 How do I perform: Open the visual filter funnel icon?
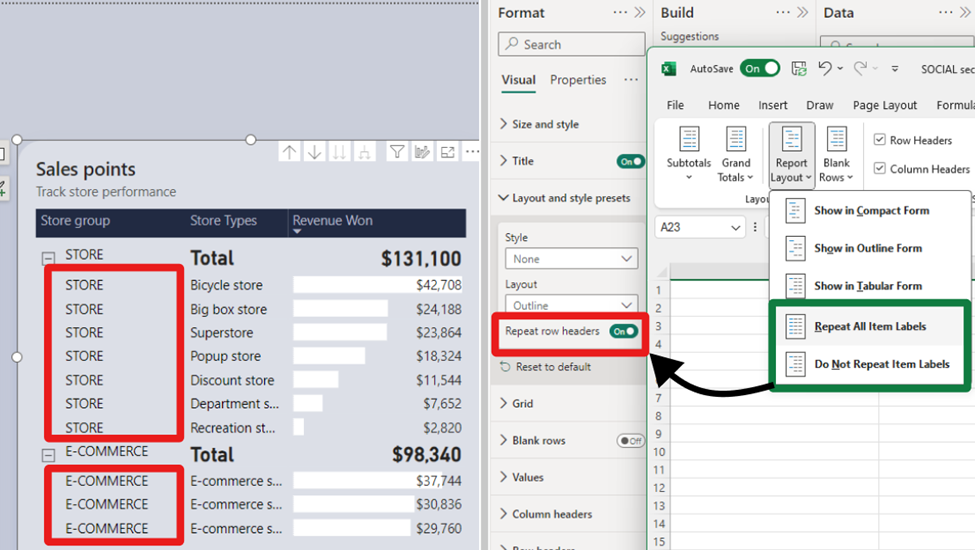397,152
